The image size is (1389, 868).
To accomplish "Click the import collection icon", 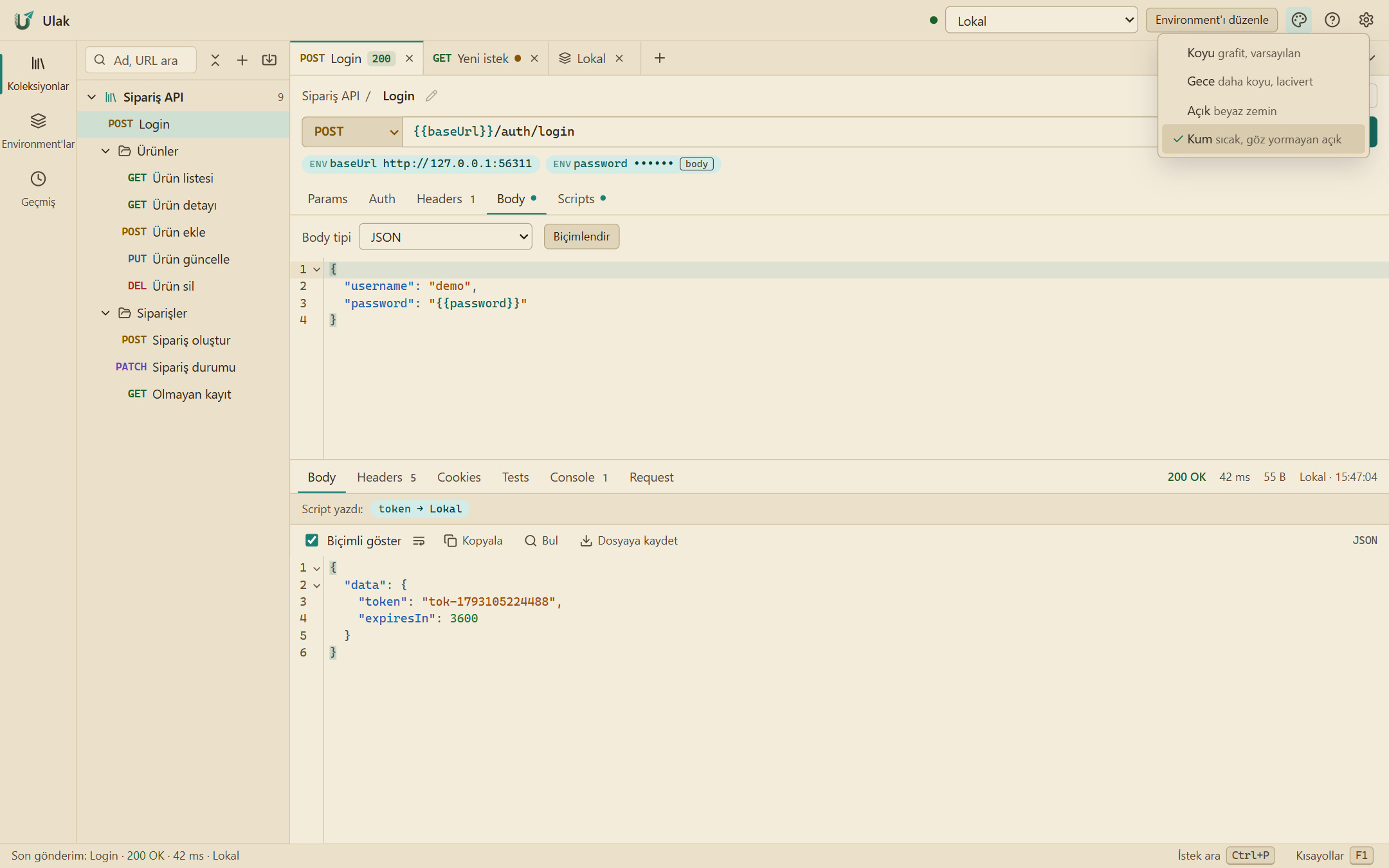I will pyautogui.click(x=269, y=60).
